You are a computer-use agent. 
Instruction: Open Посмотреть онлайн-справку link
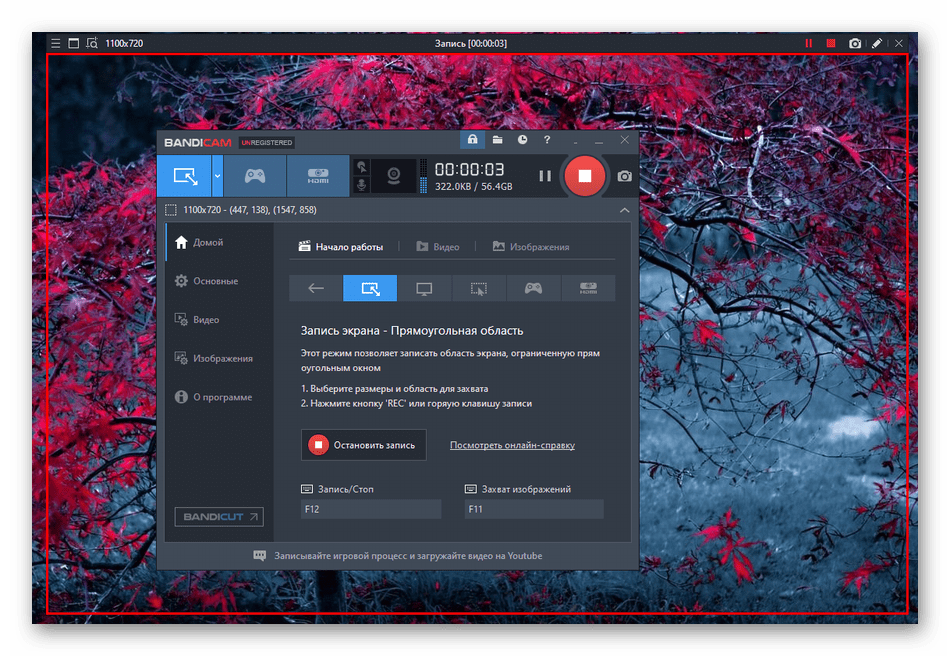513,445
